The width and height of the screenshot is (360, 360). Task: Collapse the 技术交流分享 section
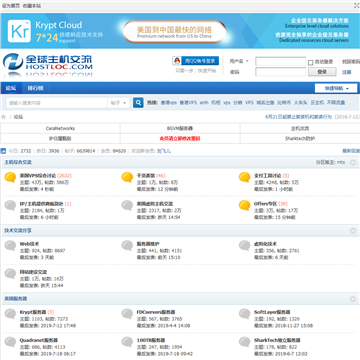353,231
